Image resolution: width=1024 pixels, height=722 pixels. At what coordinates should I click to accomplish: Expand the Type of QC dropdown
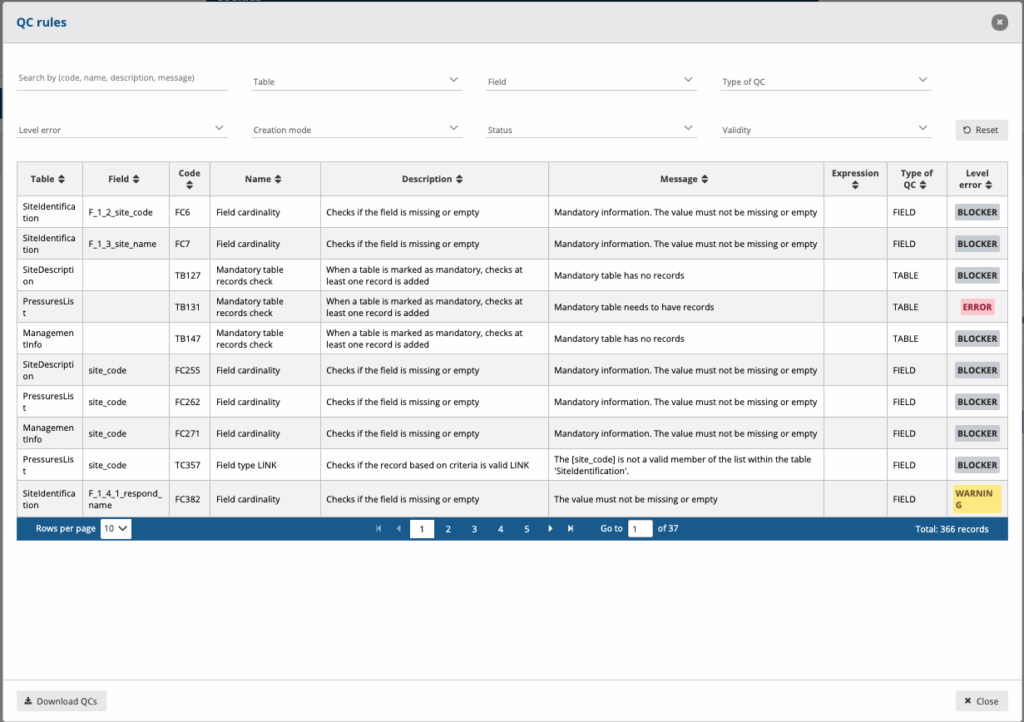point(826,81)
